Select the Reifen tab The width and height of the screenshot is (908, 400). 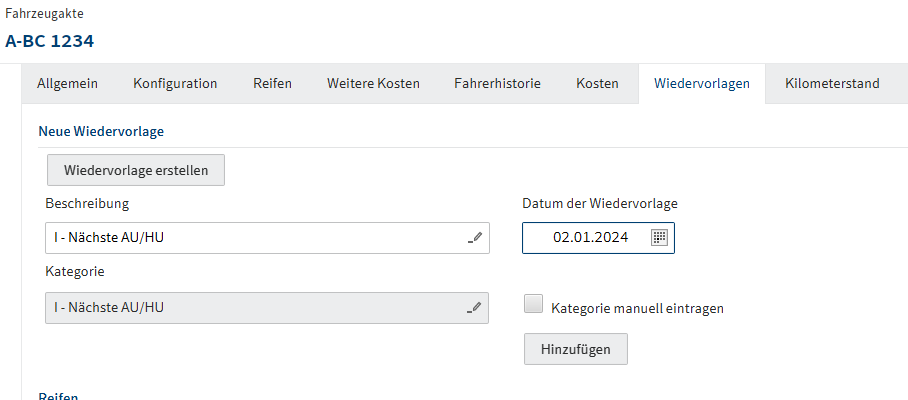click(272, 84)
